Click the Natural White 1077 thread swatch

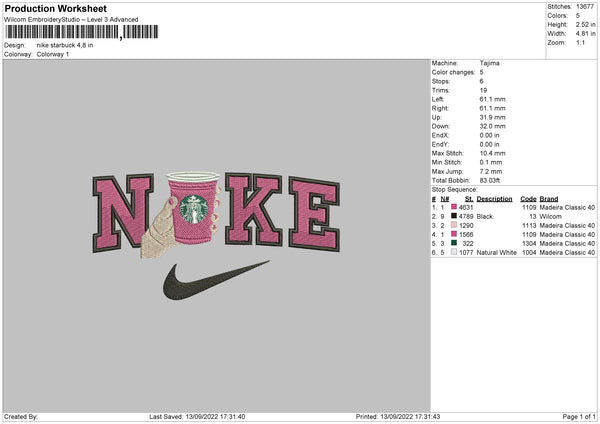(454, 252)
